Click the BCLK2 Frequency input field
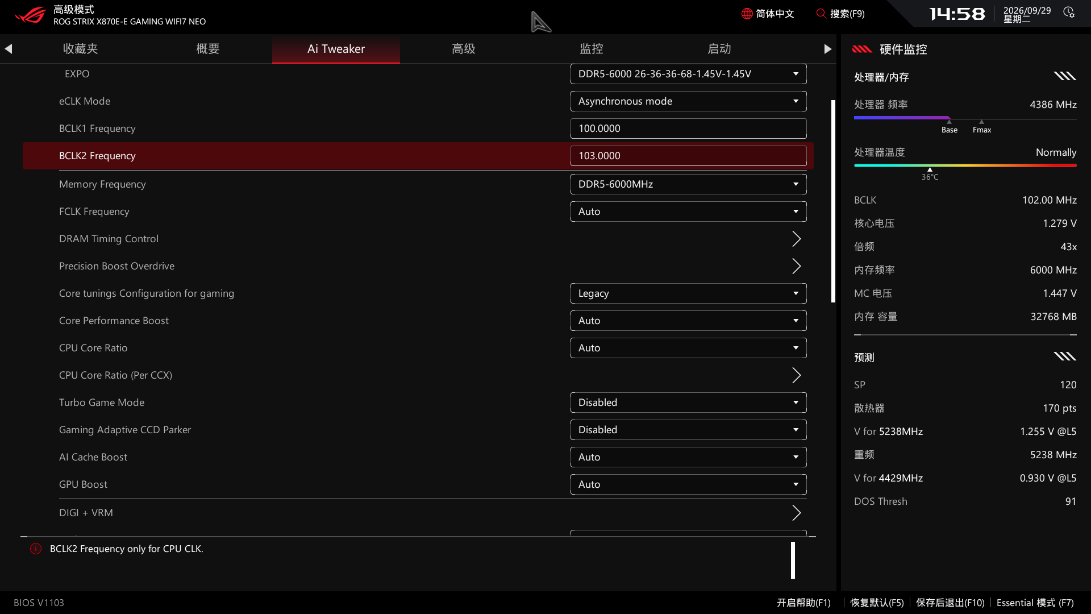The height and width of the screenshot is (614, 1091). point(688,156)
